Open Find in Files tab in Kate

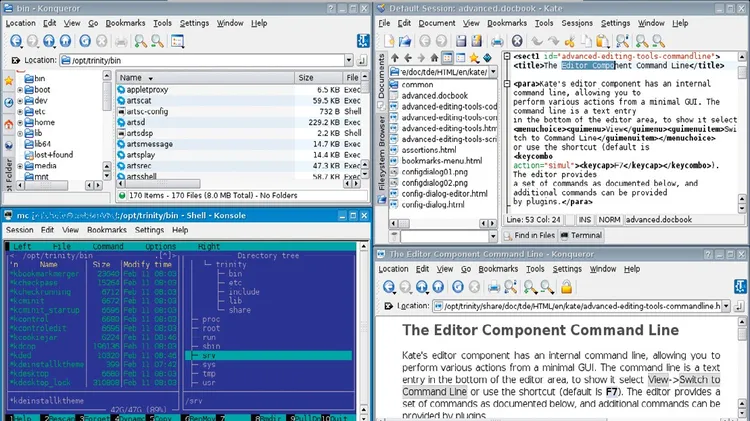click(529, 235)
